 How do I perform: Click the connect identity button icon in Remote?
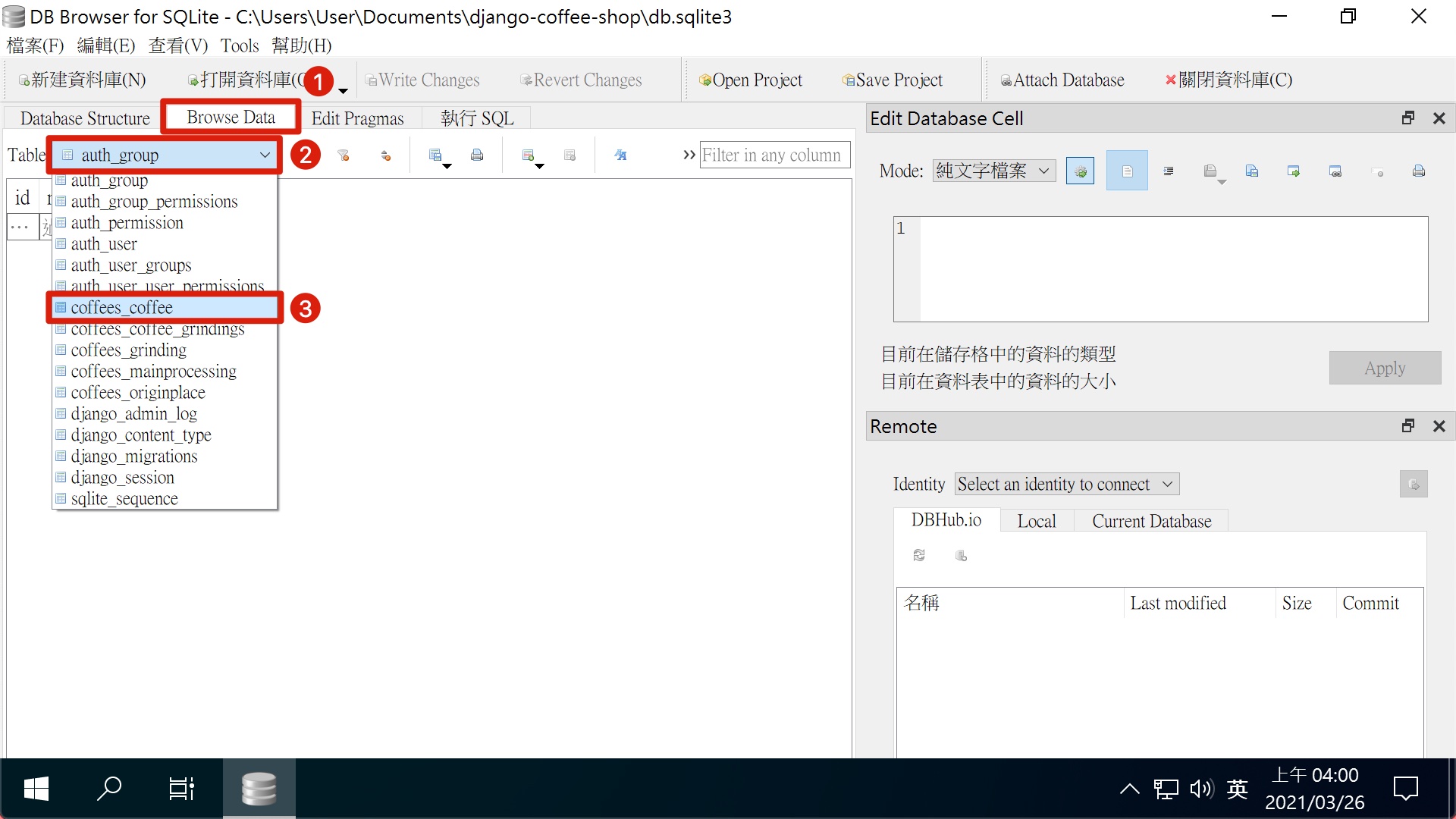[1414, 484]
